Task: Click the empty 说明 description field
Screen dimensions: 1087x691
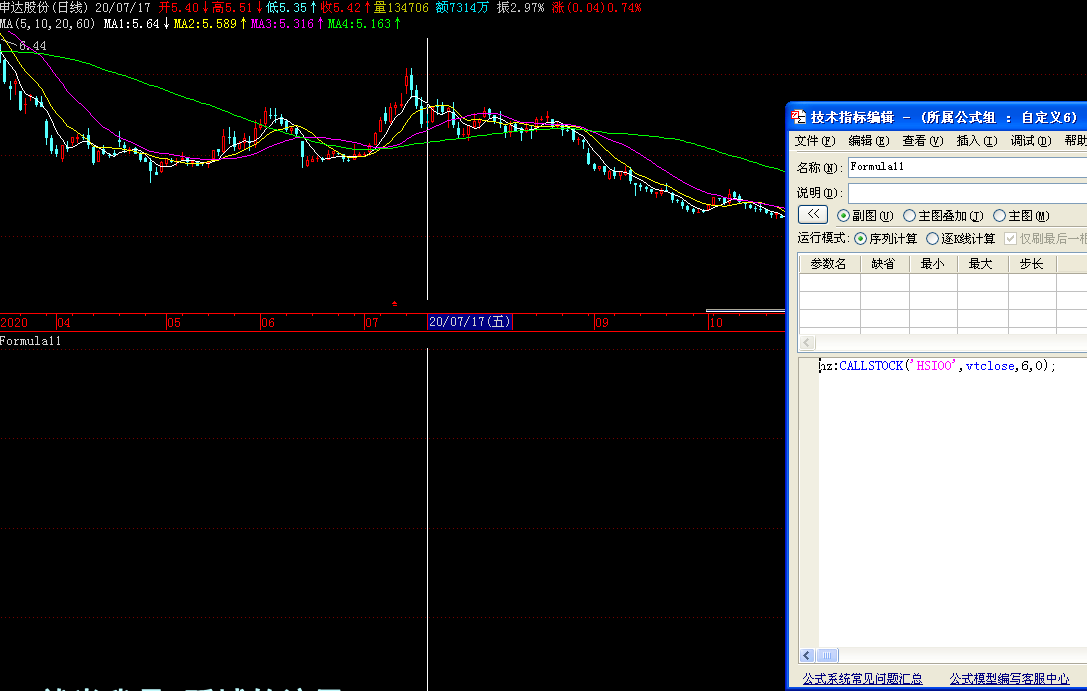Action: pyautogui.click(x=968, y=193)
